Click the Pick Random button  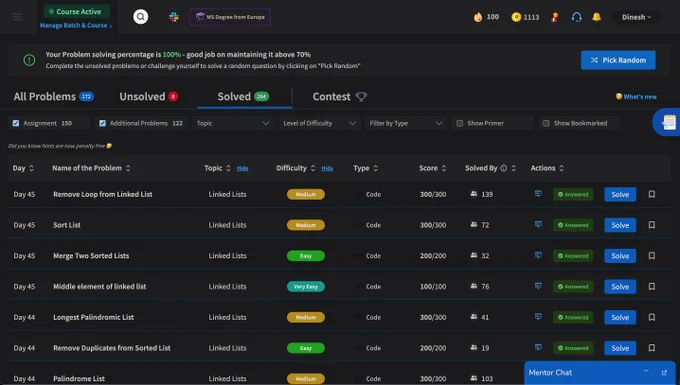click(618, 60)
